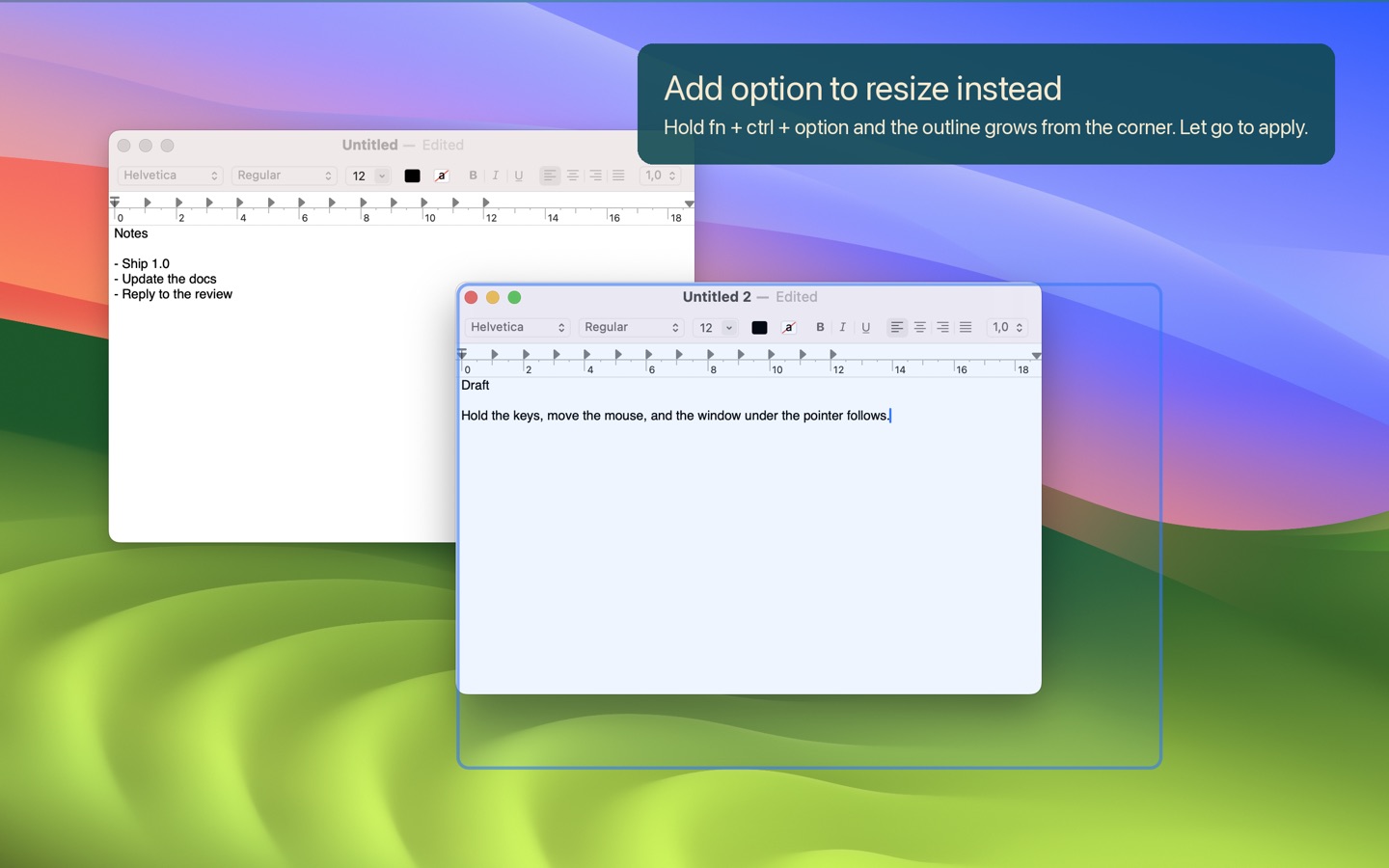Expand font size arrow in back Untitled window
This screenshot has width=1389, height=868.
coord(382,176)
